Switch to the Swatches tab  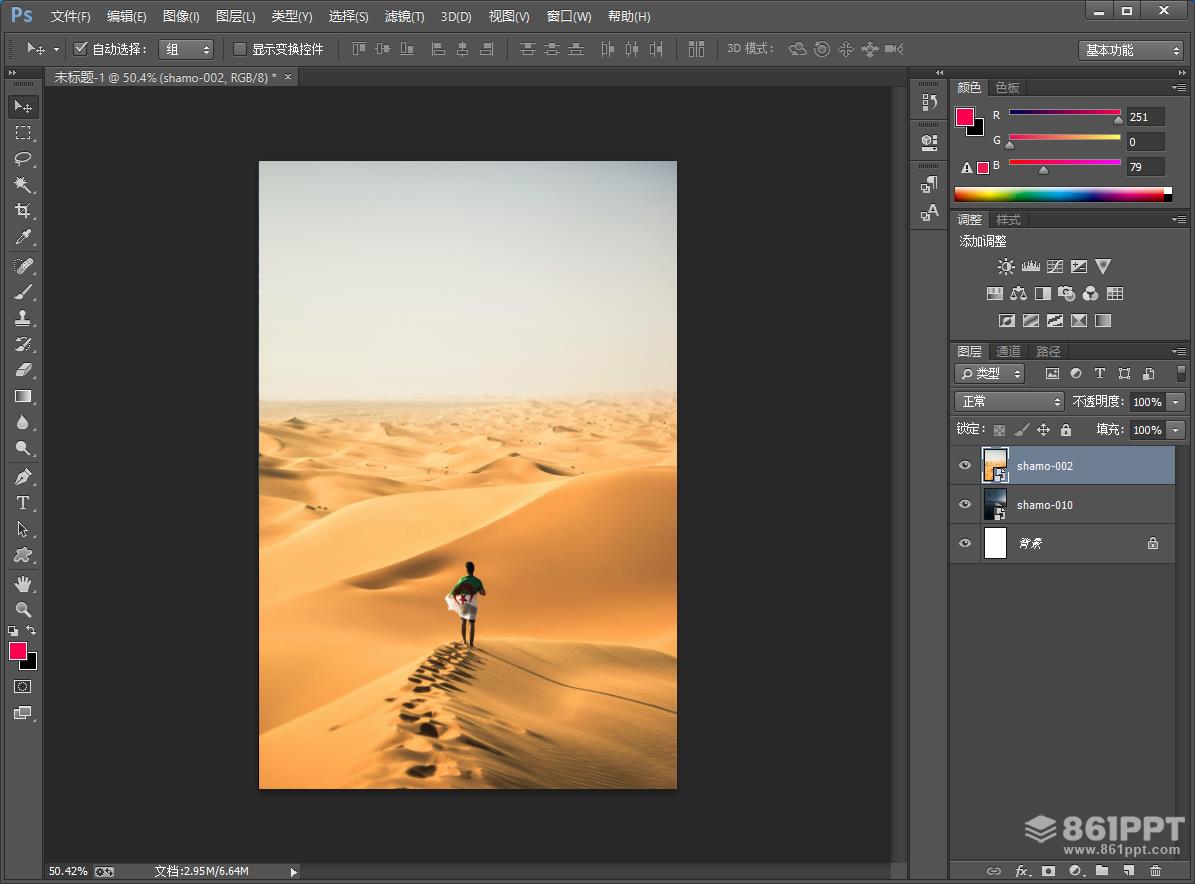pos(1007,88)
